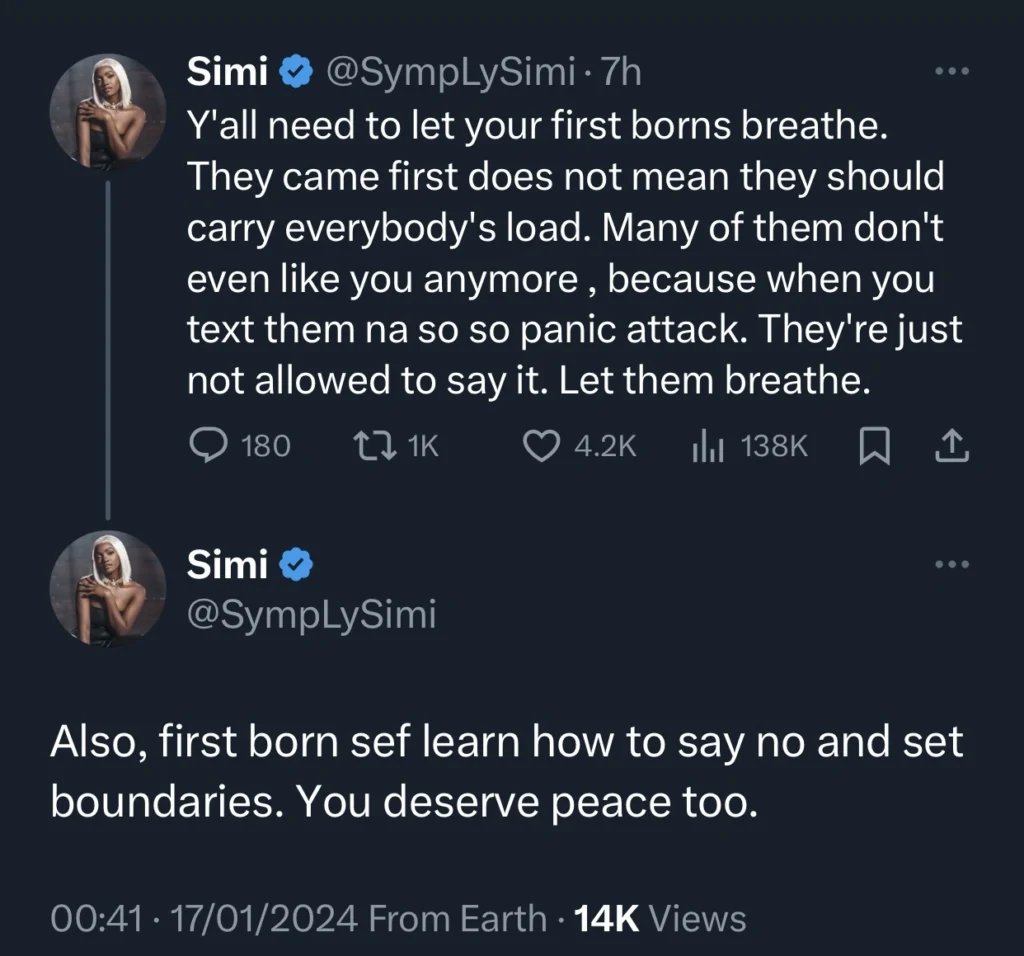Screen dimensions: 1024x956
Task: Click the reply comment icon on first tweet
Action: [208, 445]
